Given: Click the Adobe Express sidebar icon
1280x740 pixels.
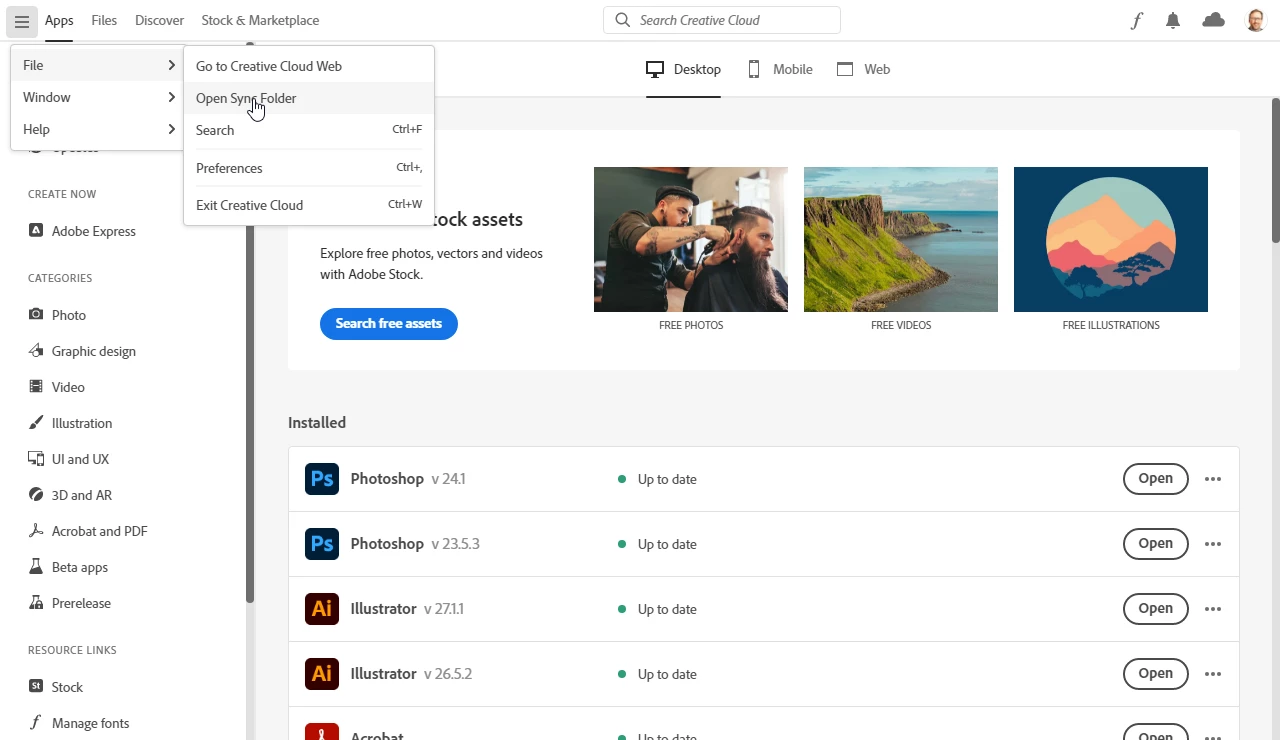Looking at the screenshot, I should coord(36,231).
